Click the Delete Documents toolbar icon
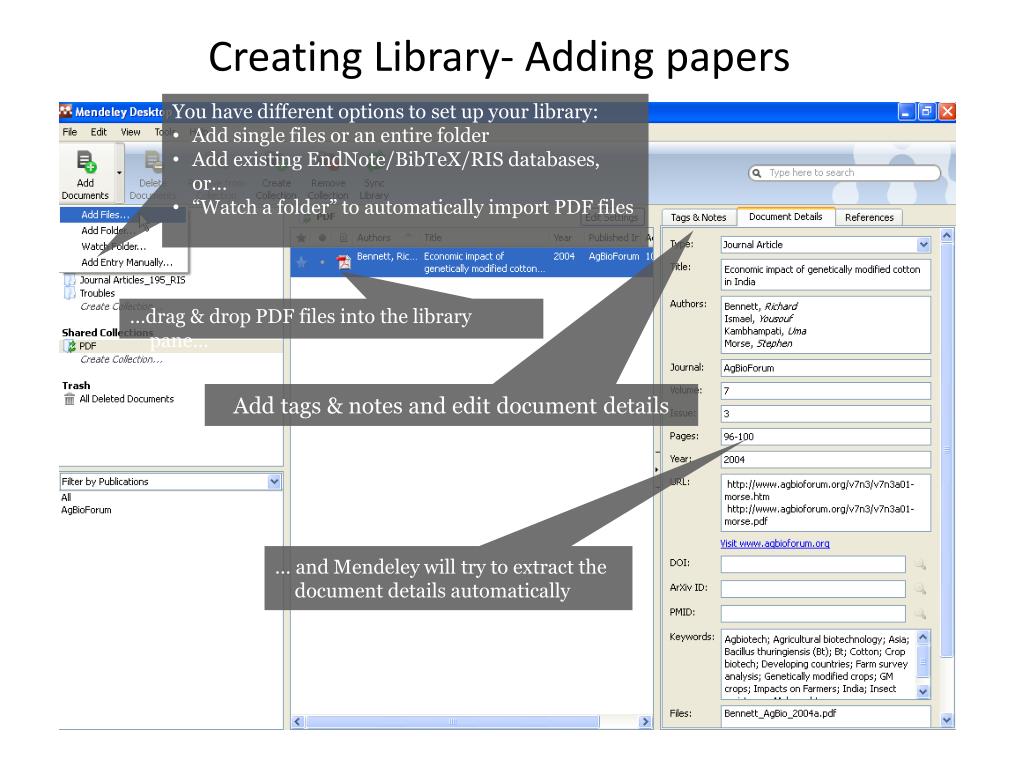Screen dimensions: 1024x768 (x=152, y=161)
